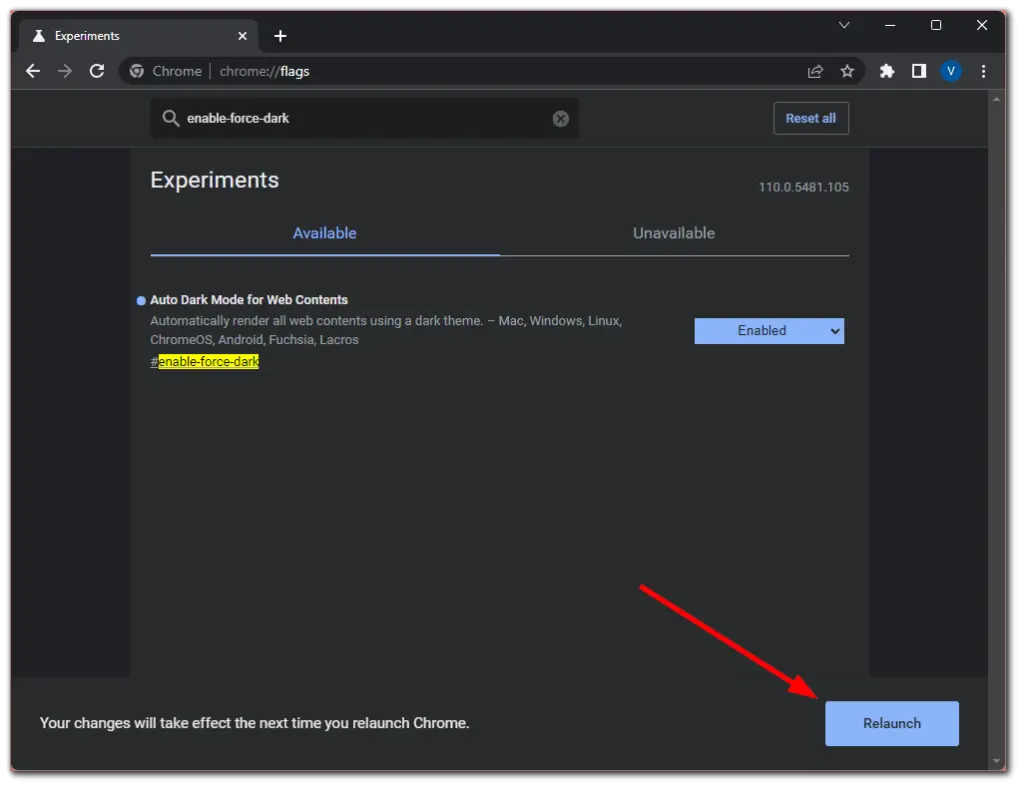Click the Chrome site info icon

pos(136,71)
